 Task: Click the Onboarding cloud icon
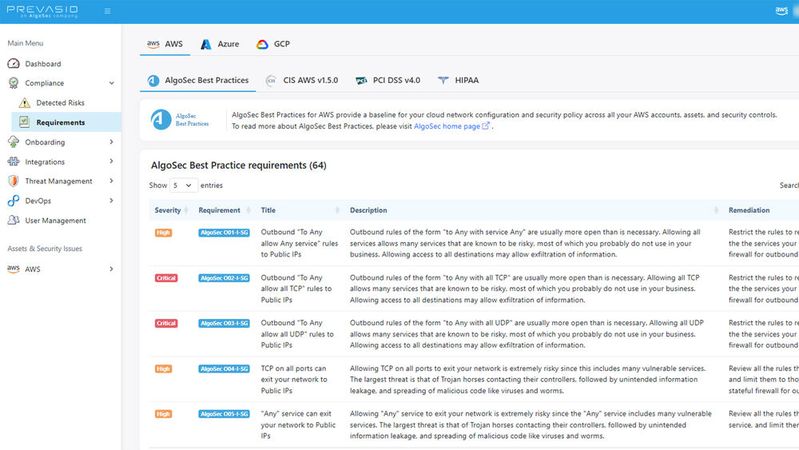(x=14, y=142)
